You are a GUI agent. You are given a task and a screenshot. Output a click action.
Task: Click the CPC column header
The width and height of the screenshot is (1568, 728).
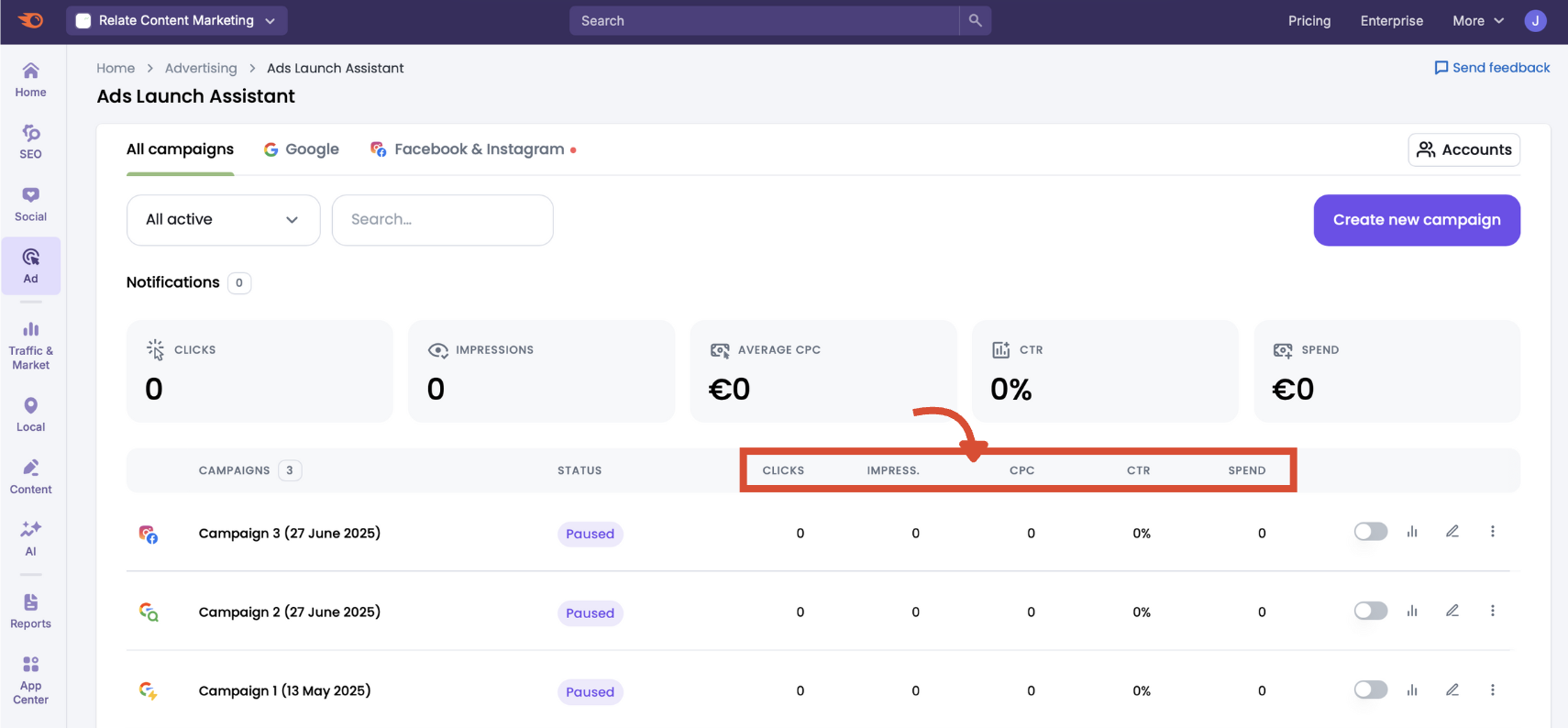(x=1021, y=470)
